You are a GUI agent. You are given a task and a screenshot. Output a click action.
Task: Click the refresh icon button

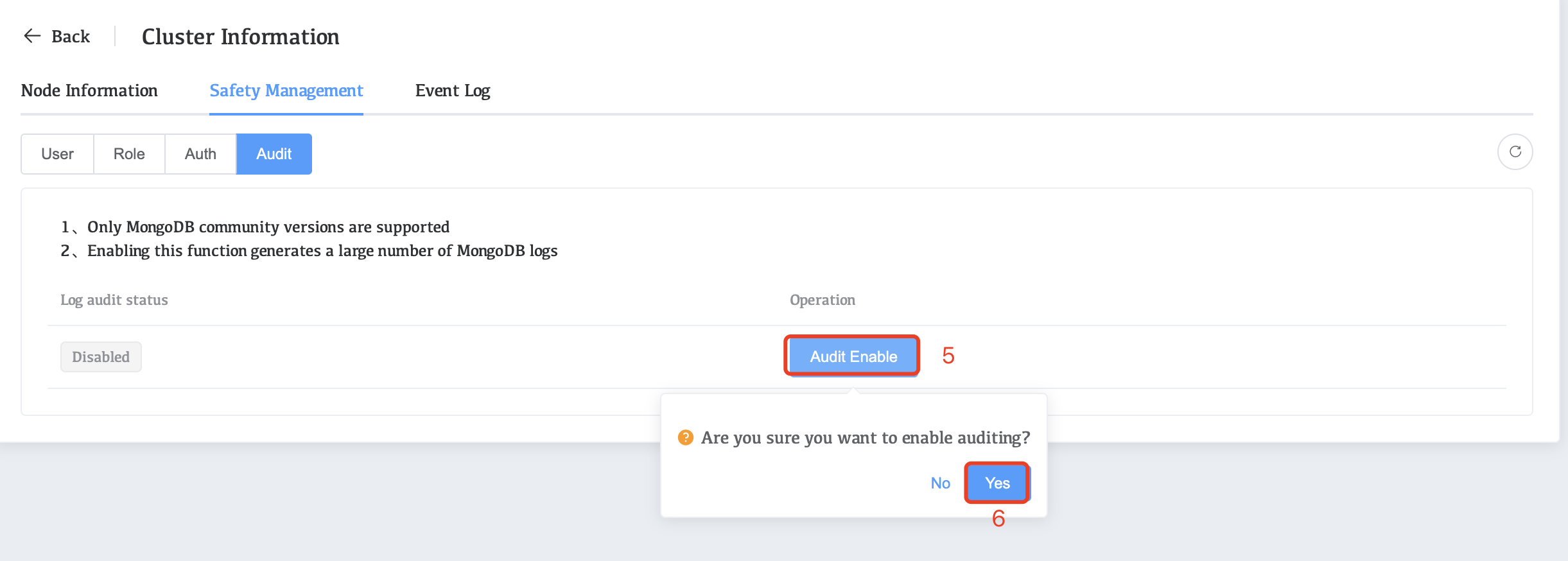pos(1515,151)
